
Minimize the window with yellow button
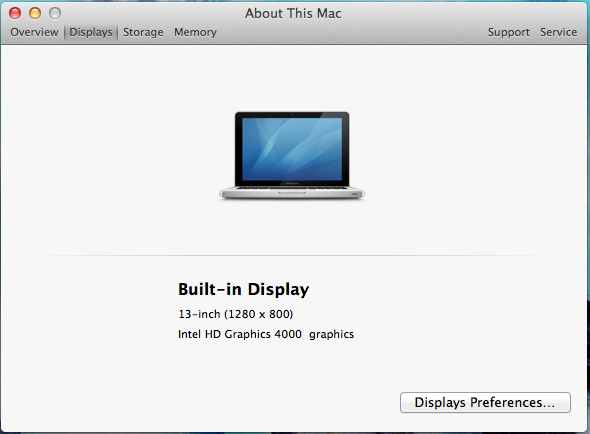click(x=35, y=13)
